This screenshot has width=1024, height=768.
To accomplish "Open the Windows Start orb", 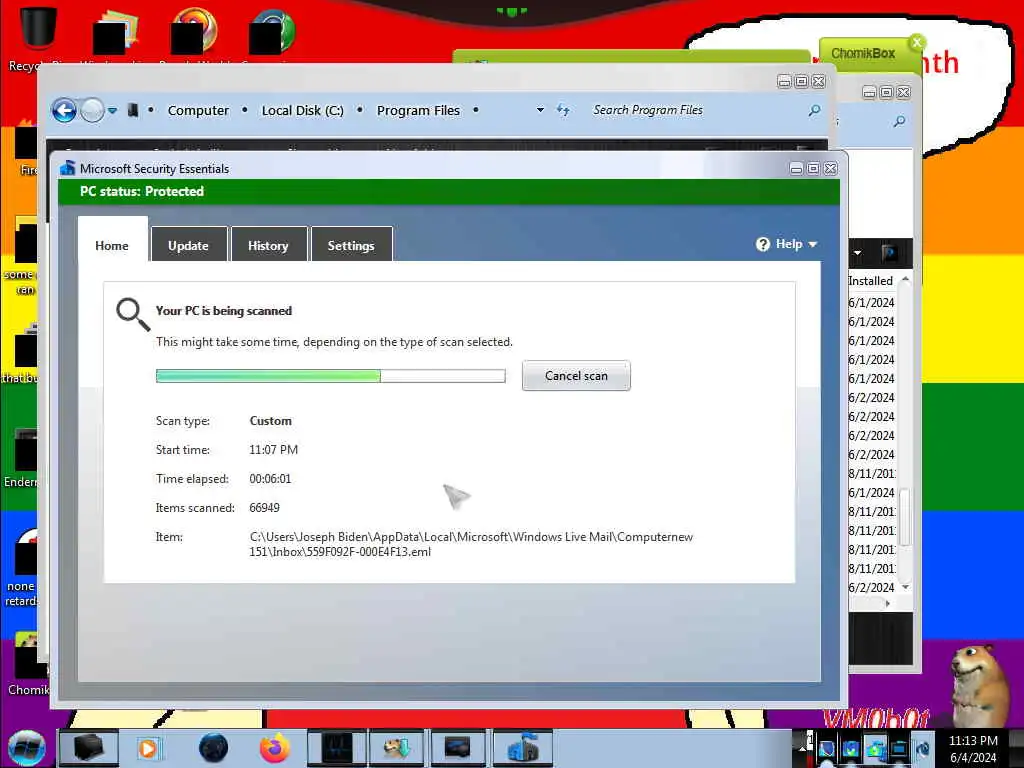I will (27, 748).
